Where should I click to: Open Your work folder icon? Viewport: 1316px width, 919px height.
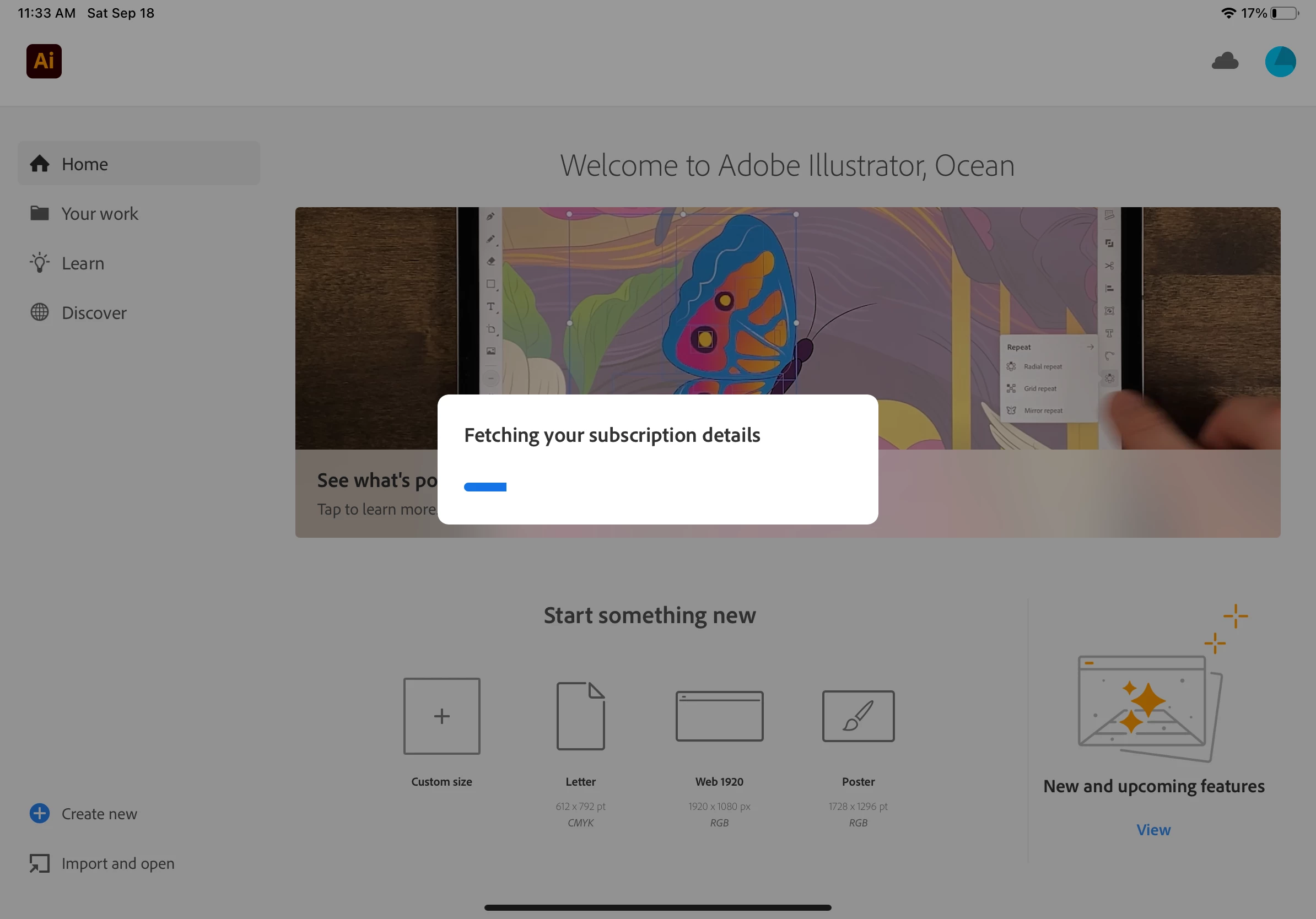click(40, 213)
